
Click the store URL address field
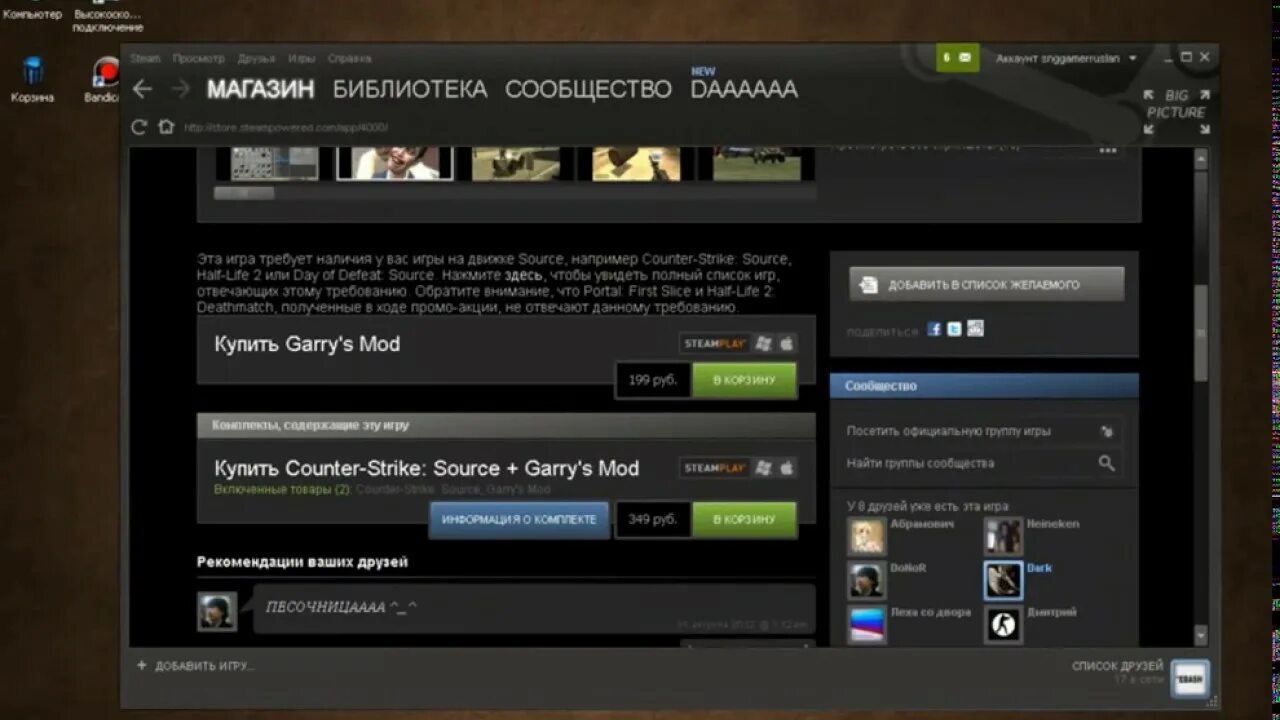pos(285,127)
